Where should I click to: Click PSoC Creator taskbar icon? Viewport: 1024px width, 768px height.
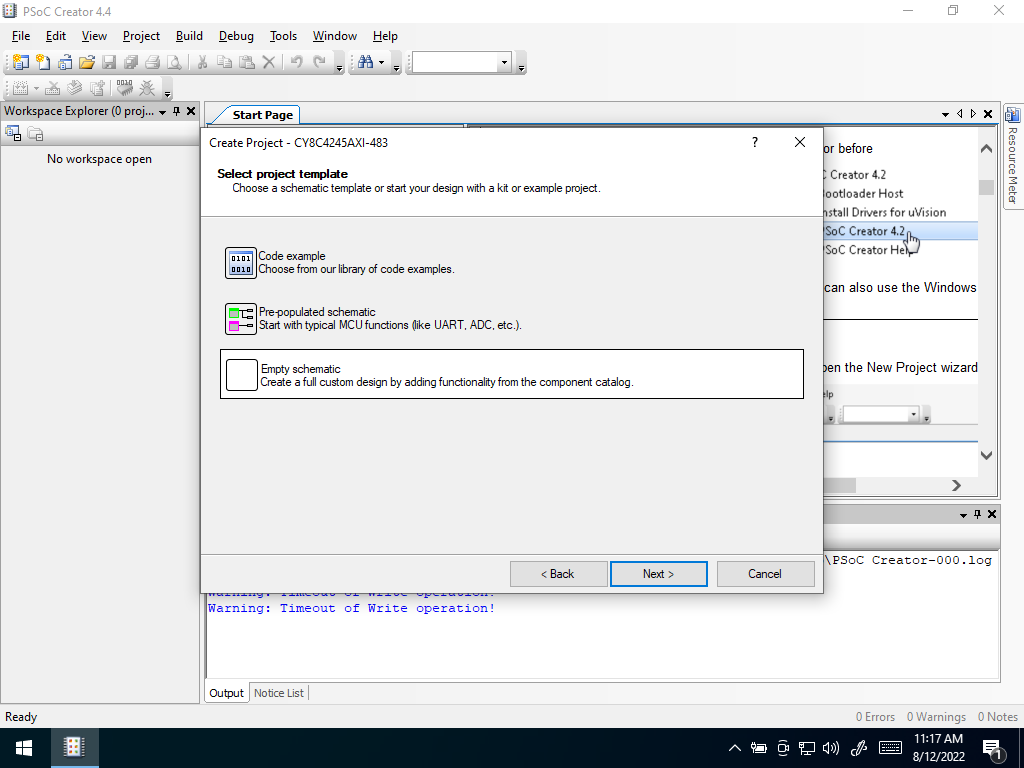tap(74, 748)
